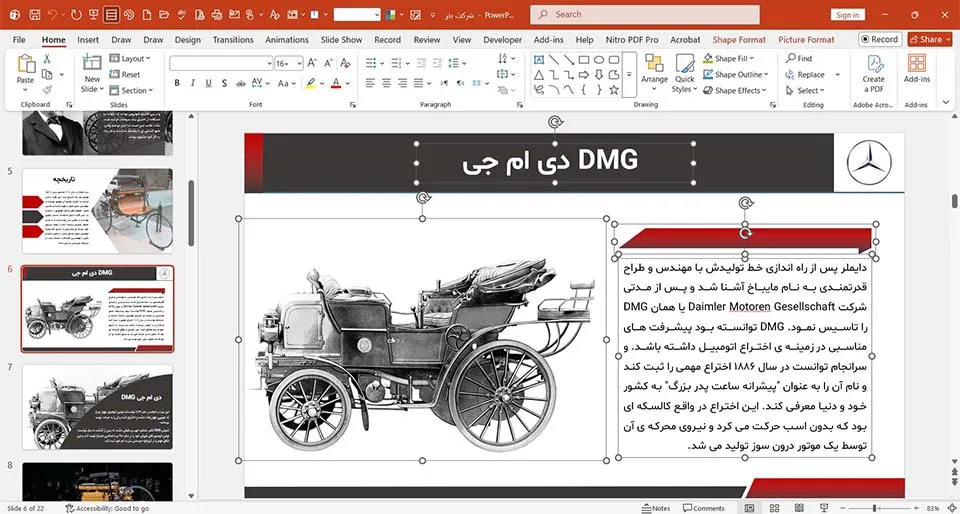
Task: Click the Find magnifier button
Action: click(x=799, y=59)
